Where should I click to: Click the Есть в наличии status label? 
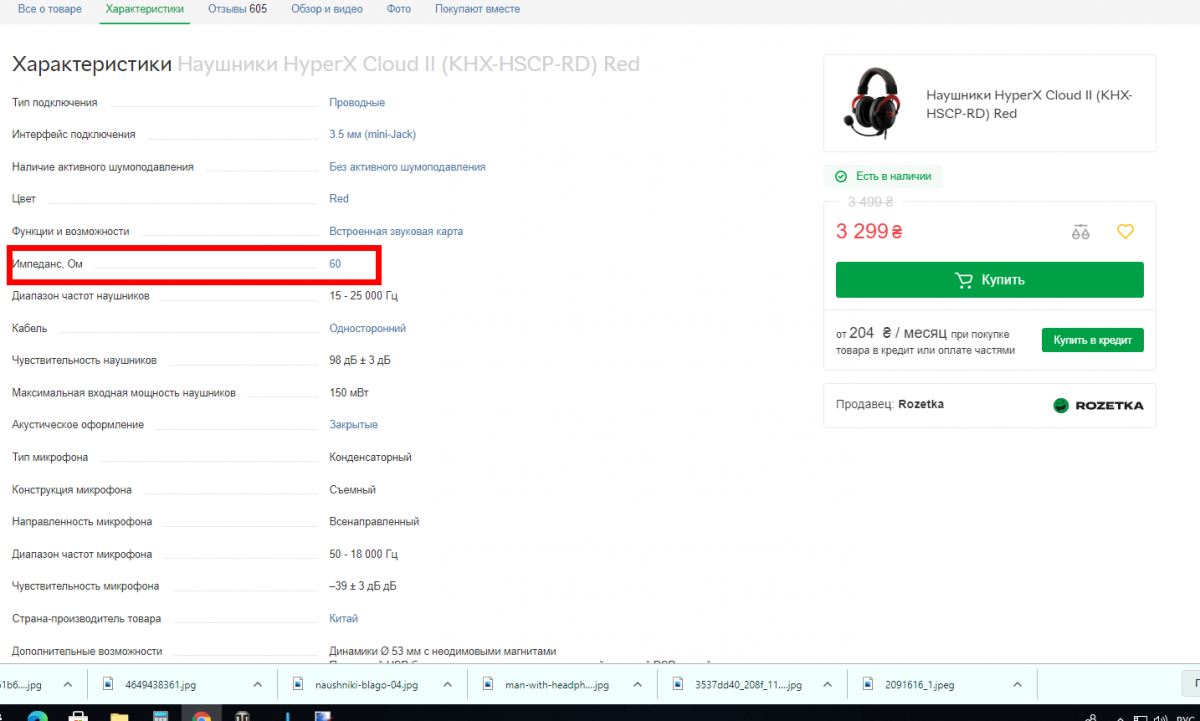pyautogui.click(x=893, y=176)
